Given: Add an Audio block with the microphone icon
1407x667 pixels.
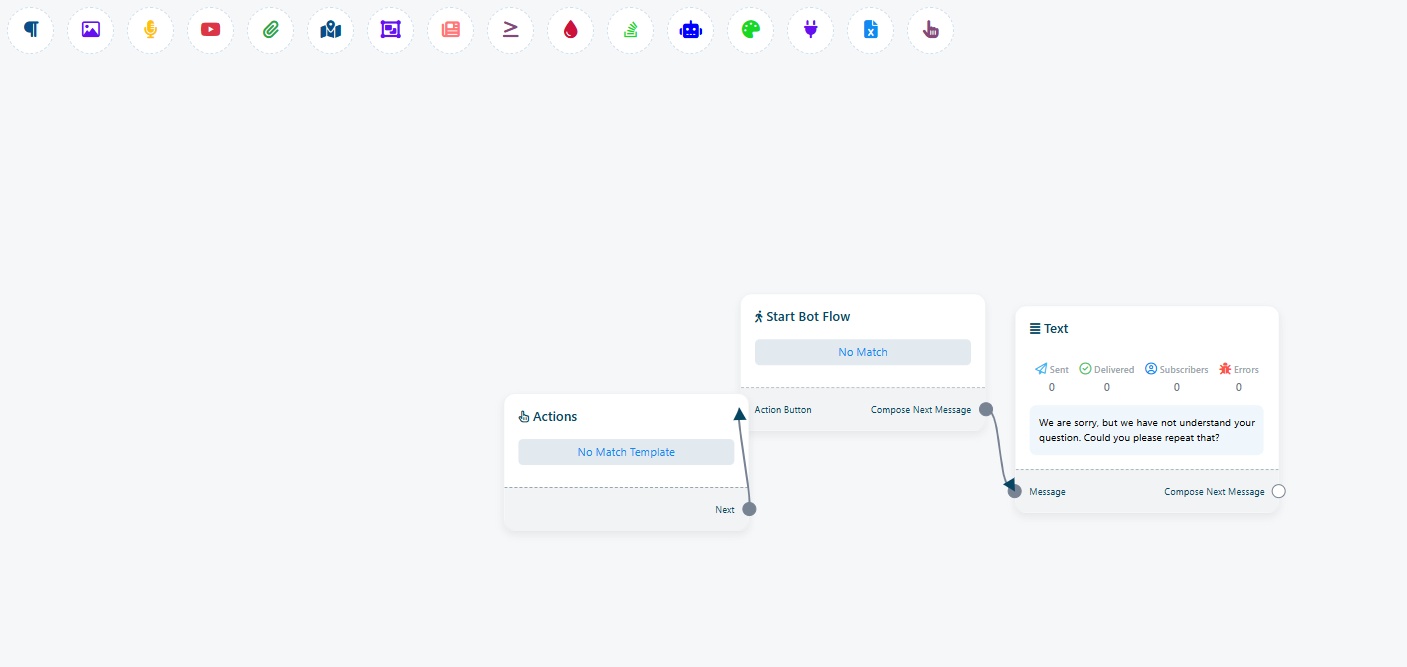Looking at the screenshot, I should (151, 30).
